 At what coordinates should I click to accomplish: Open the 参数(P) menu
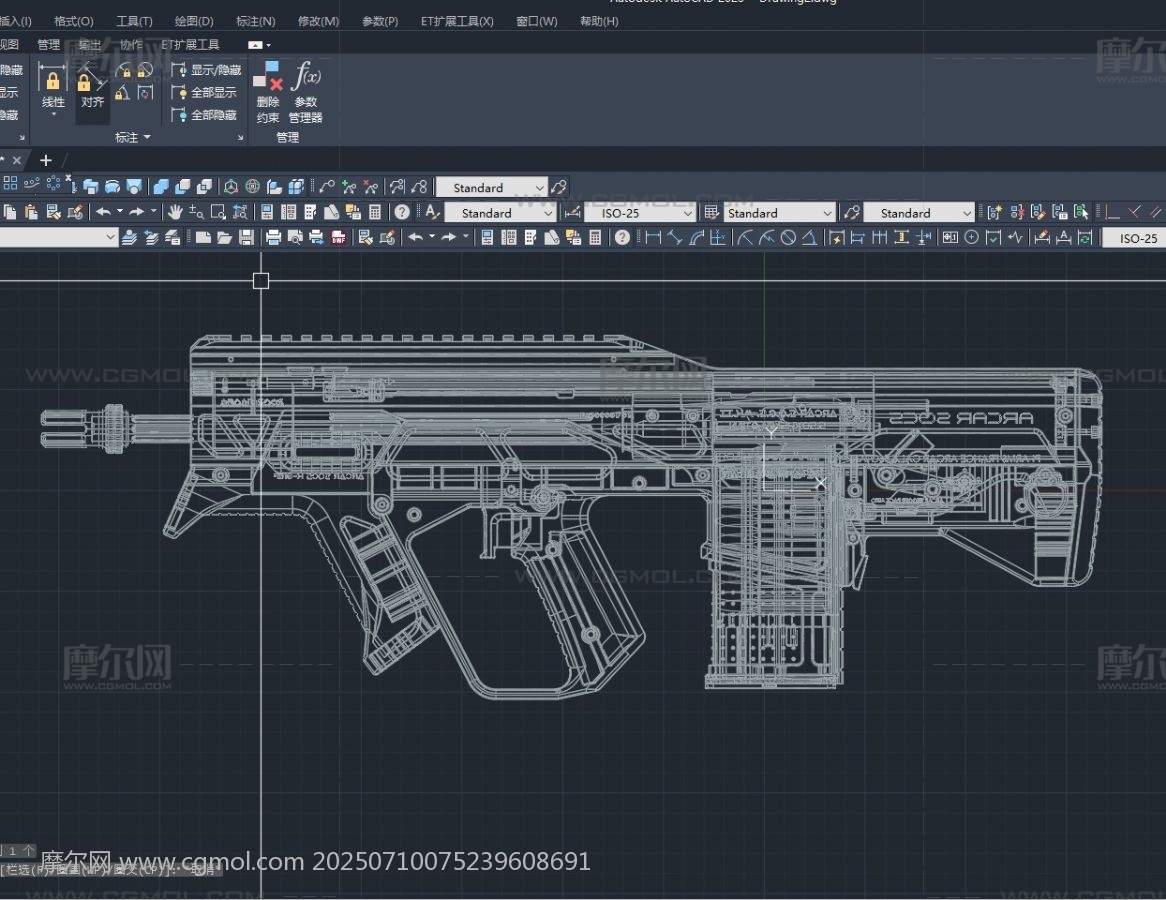tap(380, 21)
